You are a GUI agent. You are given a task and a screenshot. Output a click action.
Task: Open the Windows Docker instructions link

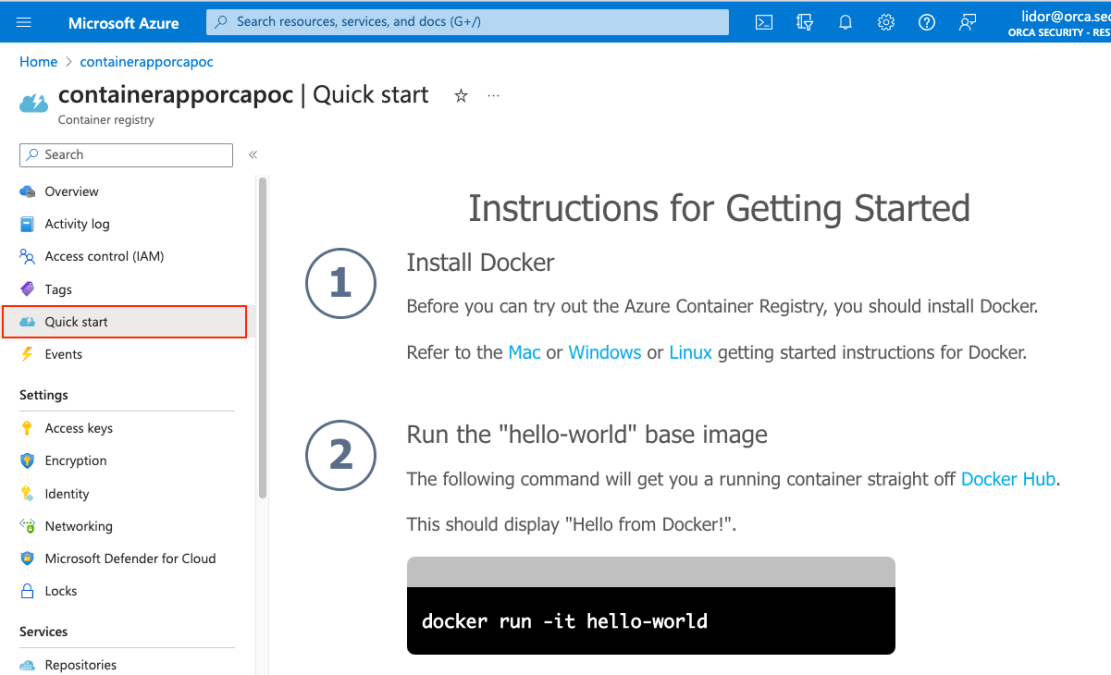[604, 352]
